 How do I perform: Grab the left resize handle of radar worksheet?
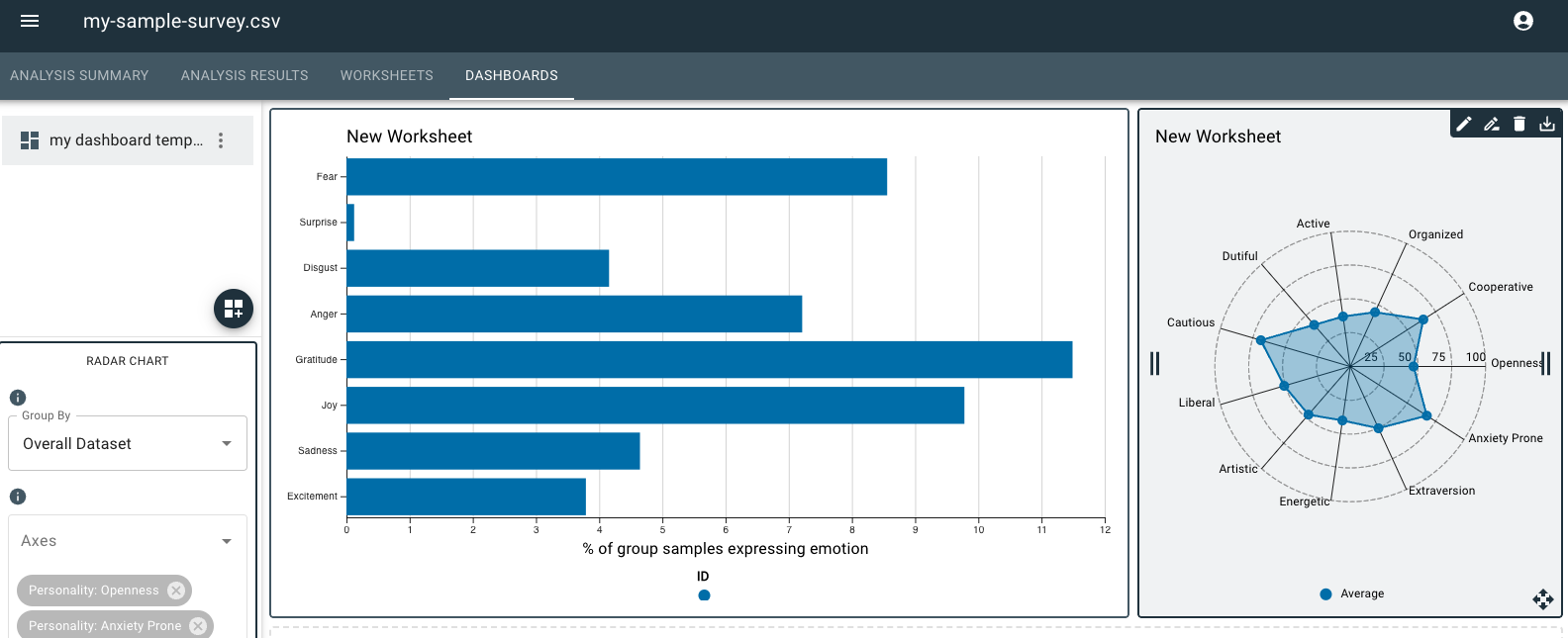[1154, 363]
